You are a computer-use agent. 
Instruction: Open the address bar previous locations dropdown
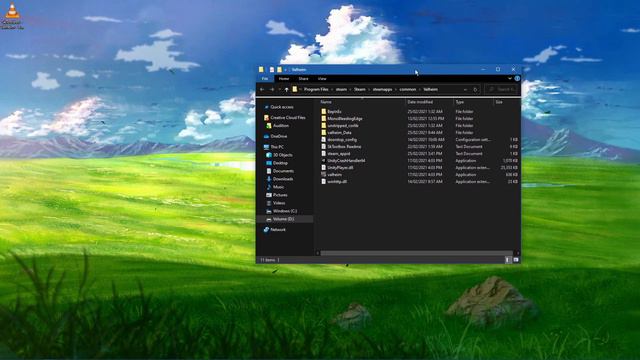[x=465, y=89]
